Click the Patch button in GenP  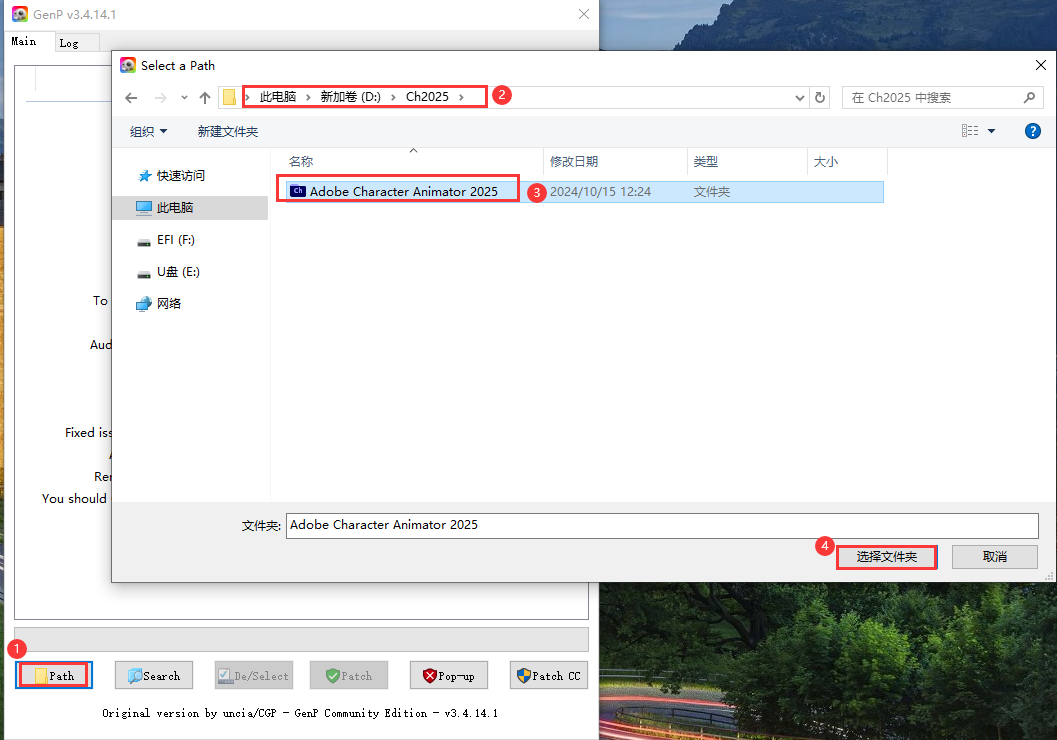click(349, 675)
